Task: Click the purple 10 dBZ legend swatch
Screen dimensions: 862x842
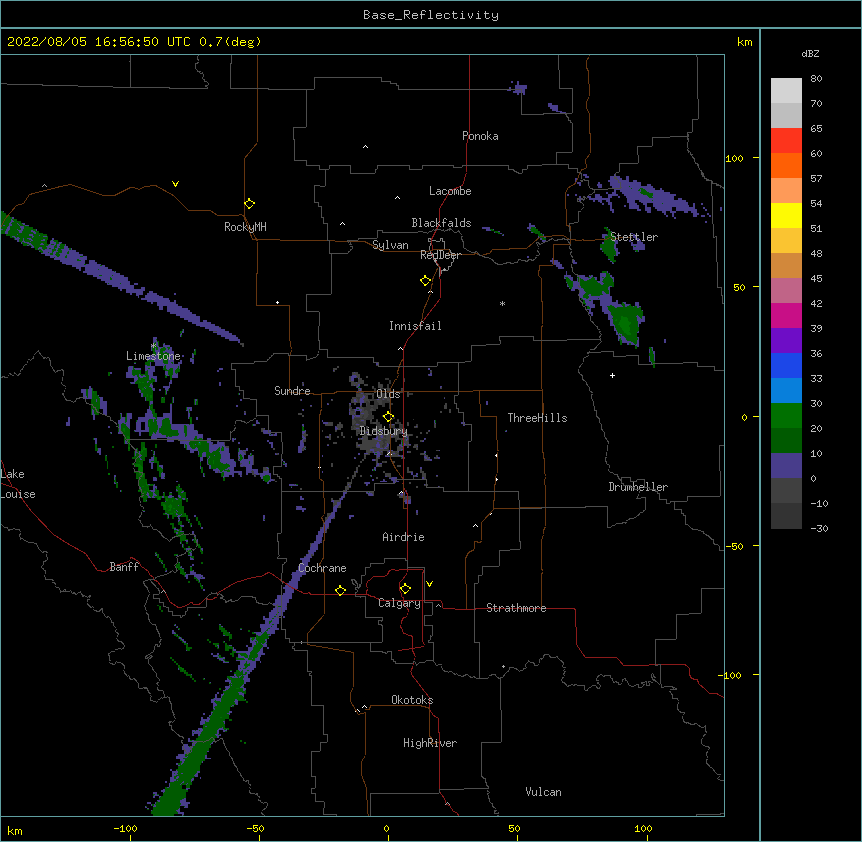Action: coord(786,466)
